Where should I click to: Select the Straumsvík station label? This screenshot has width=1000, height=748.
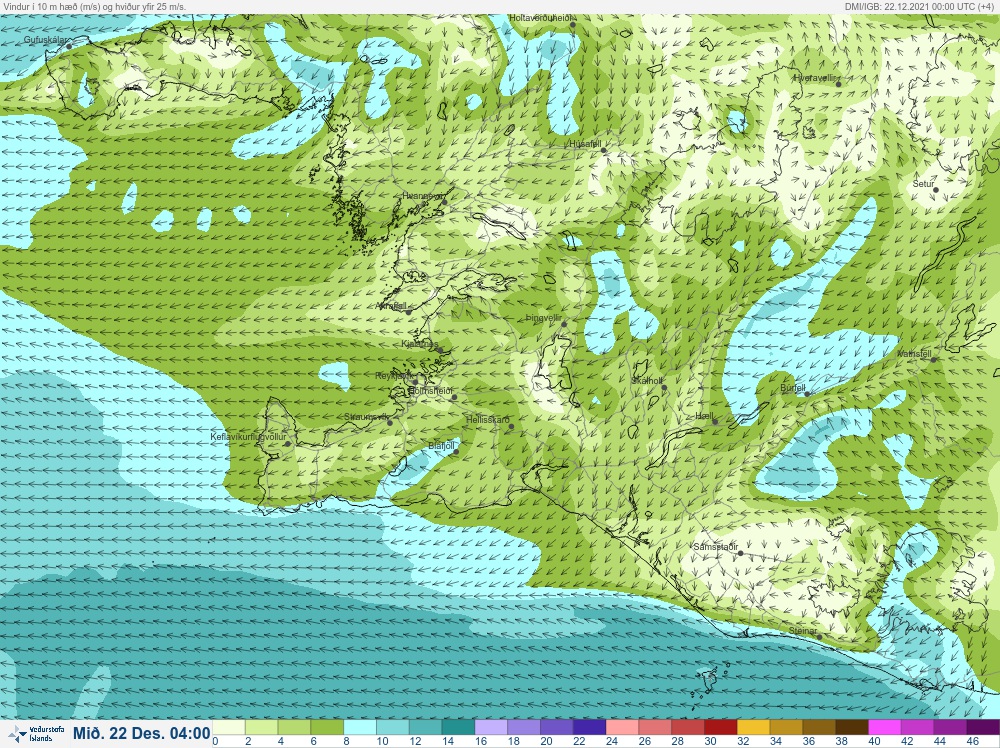point(366,417)
